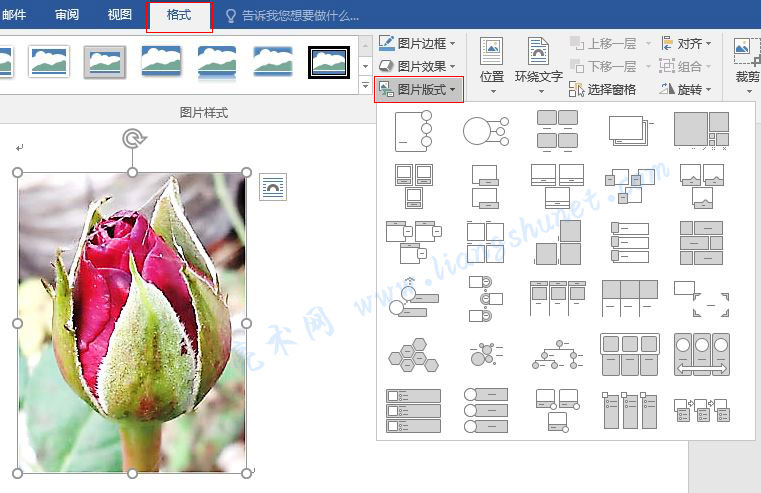Choose the four-square picture grid layout
Viewport: 761px width, 493px height.
[x=485, y=242]
